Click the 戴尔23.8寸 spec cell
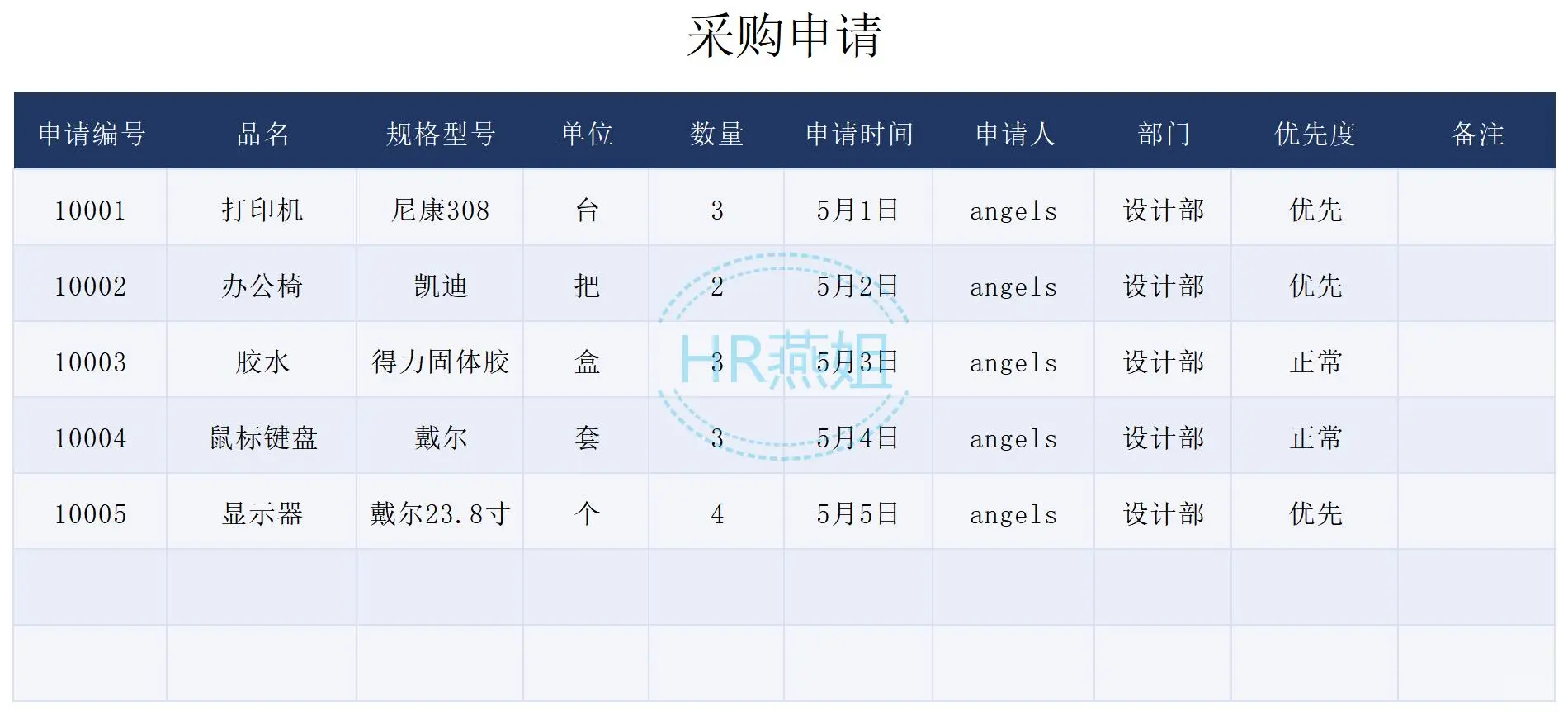 (440, 511)
